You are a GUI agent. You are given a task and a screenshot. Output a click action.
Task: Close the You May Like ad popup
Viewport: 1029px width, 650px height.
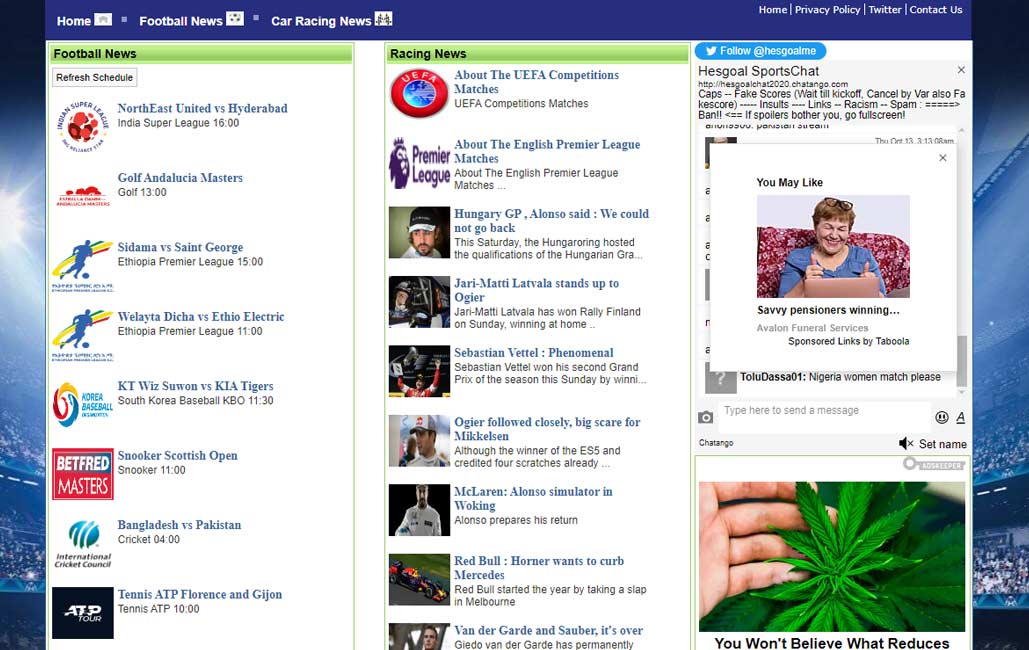pos(942,158)
